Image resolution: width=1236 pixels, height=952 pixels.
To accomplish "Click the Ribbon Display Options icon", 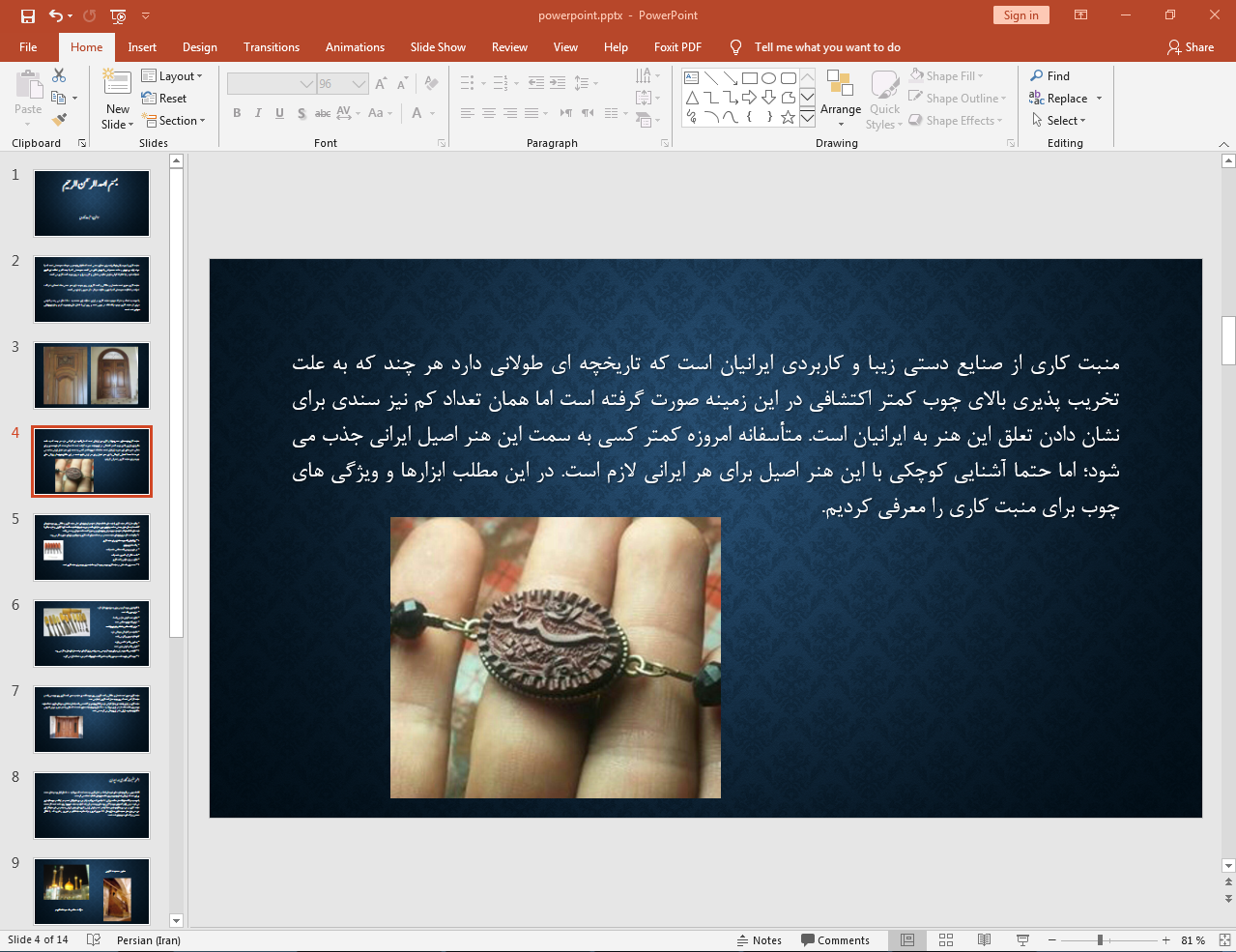I will 1081,15.
